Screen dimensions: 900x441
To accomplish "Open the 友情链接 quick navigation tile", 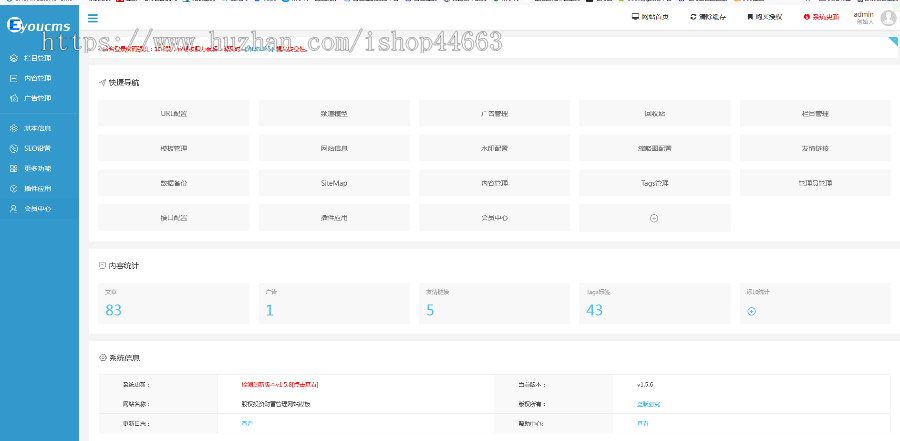I will tap(815, 148).
